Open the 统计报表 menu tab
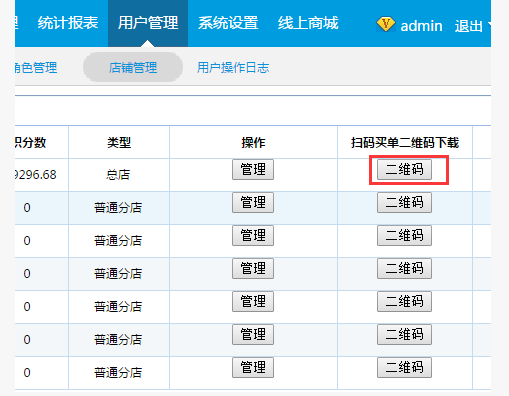Image resolution: width=509 pixels, height=396 pixels. click(x=68, y=23)
